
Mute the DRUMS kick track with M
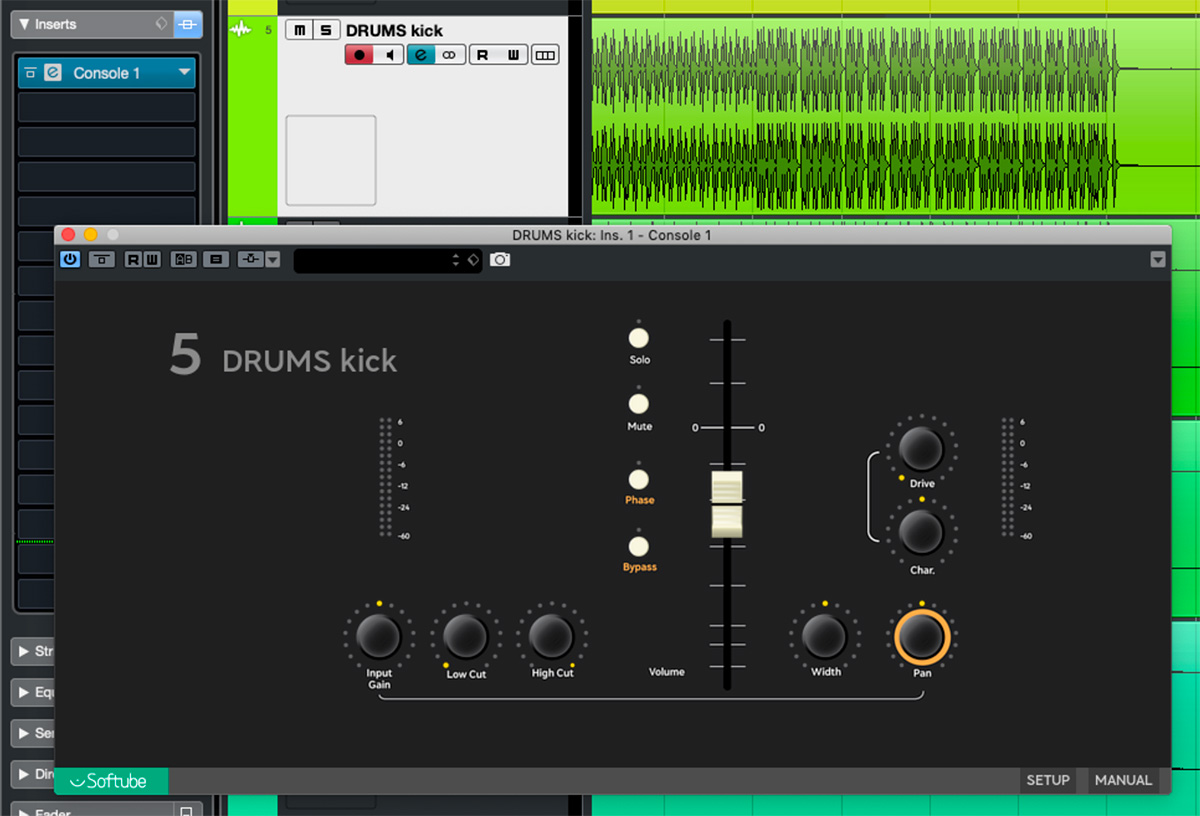coord(298,30)
